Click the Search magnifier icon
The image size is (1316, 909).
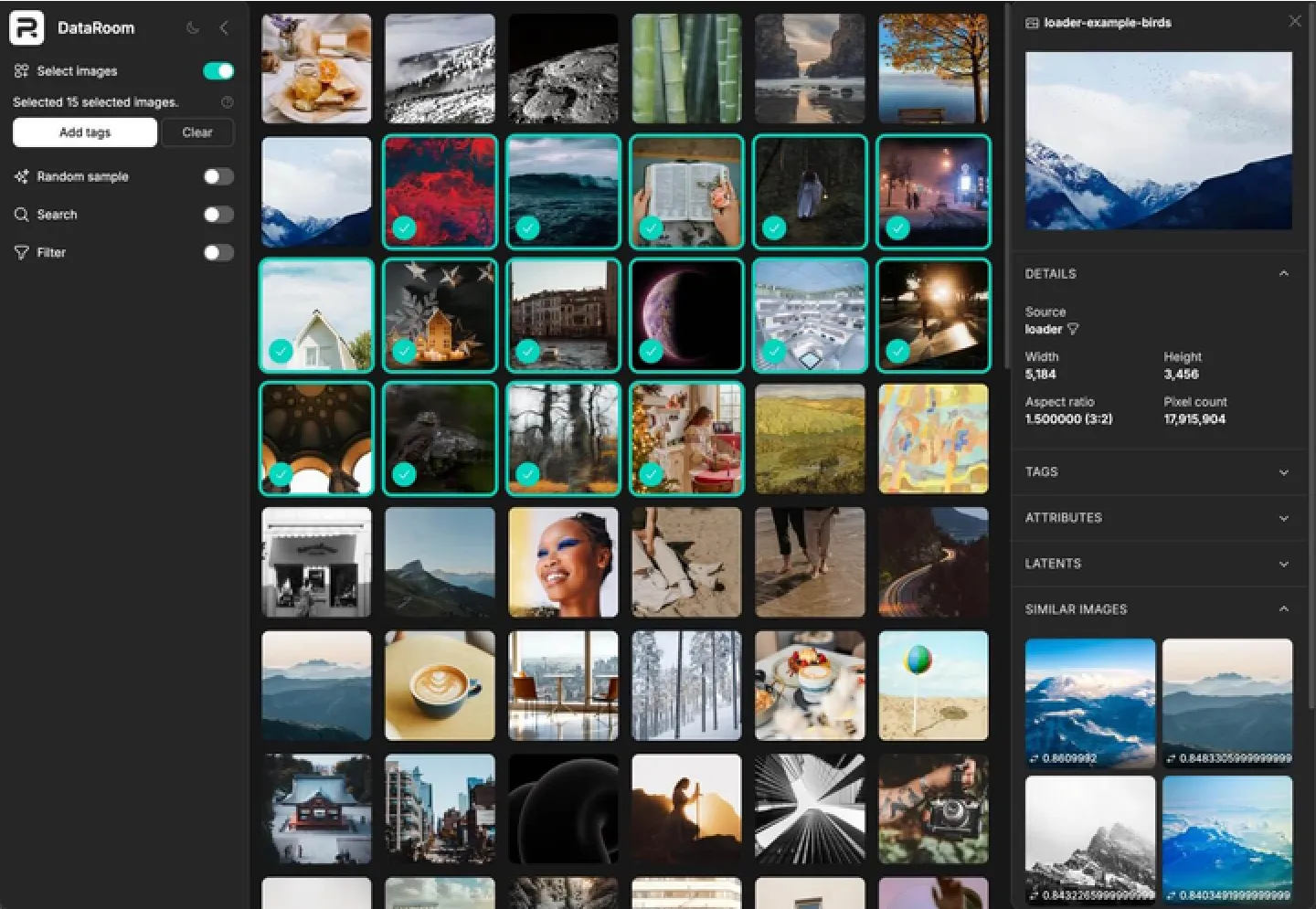pos(21,215)
